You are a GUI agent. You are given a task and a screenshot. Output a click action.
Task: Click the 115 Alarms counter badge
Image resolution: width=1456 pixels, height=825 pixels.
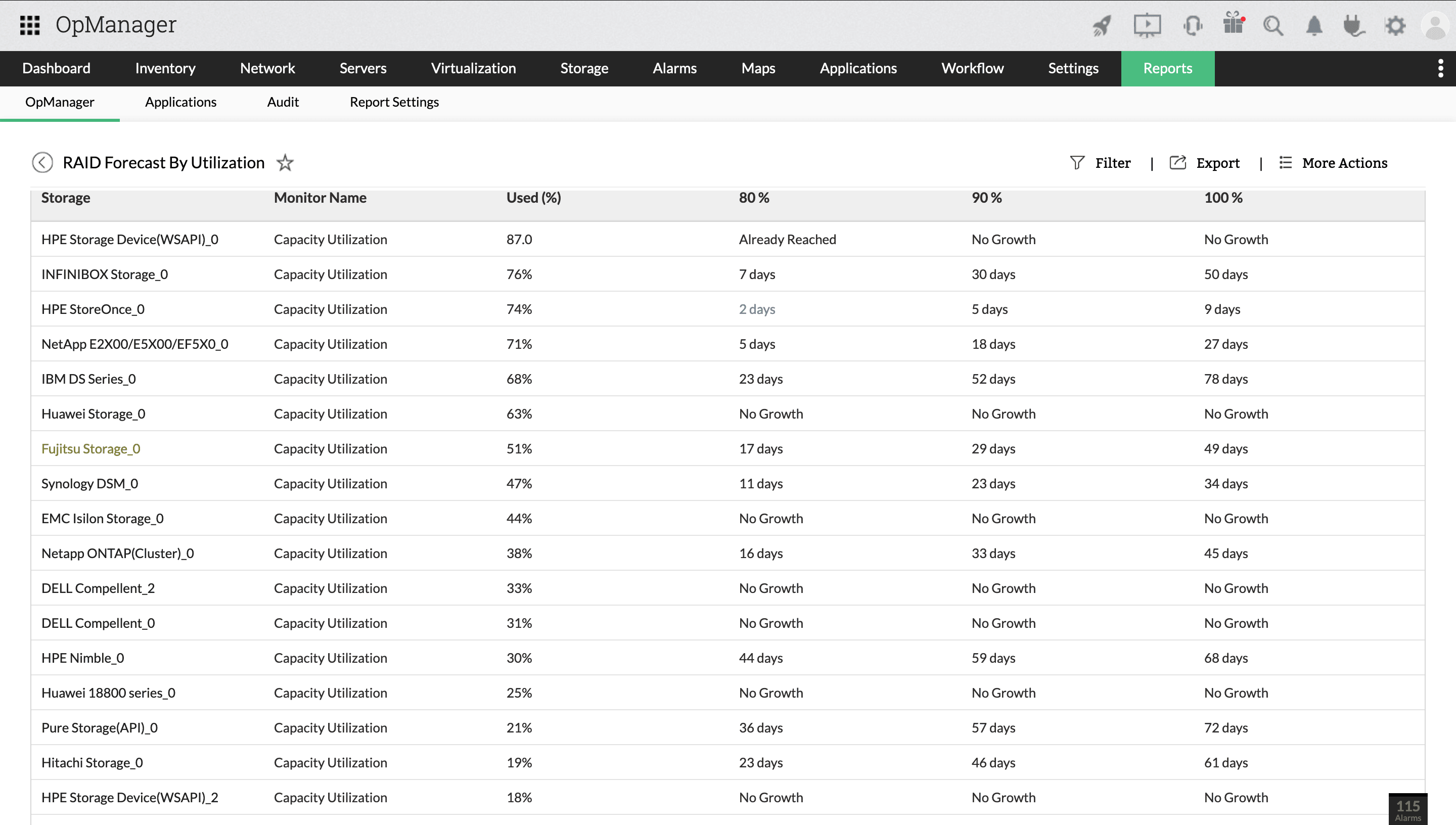click(x=1407, y=809)
